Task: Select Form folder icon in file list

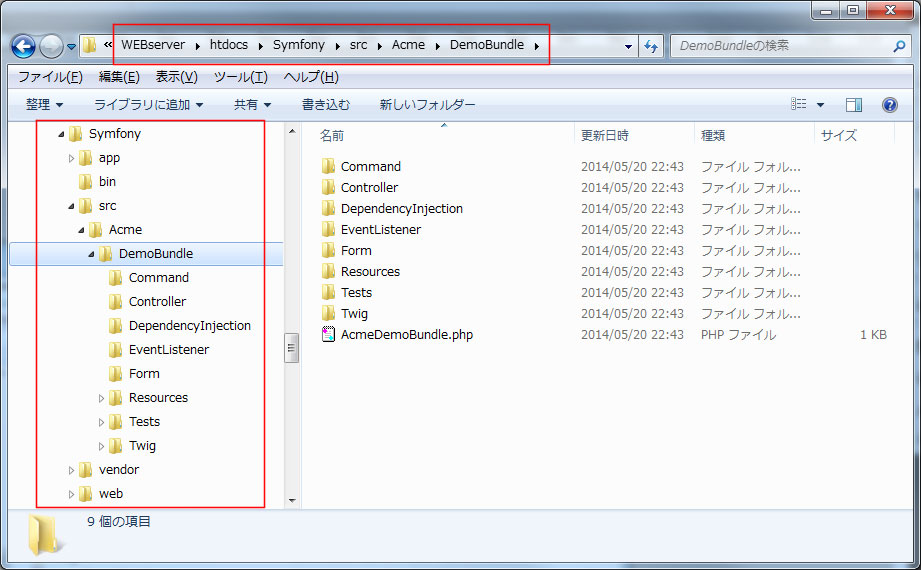Action: (328, 250)
